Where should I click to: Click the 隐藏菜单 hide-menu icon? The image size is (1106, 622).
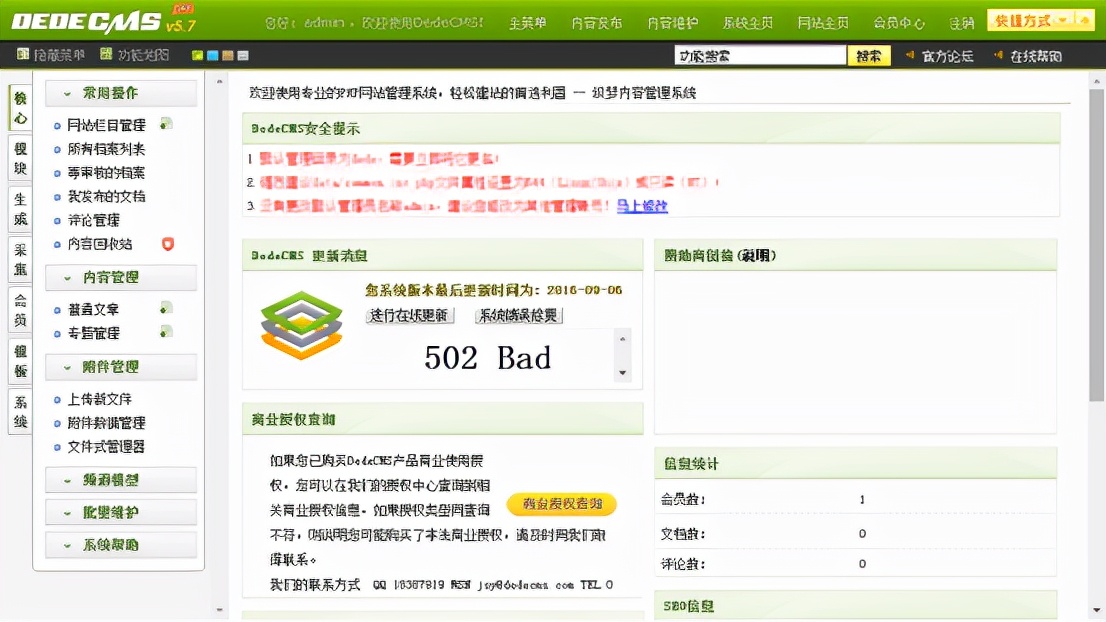click(x=23, y=54)
